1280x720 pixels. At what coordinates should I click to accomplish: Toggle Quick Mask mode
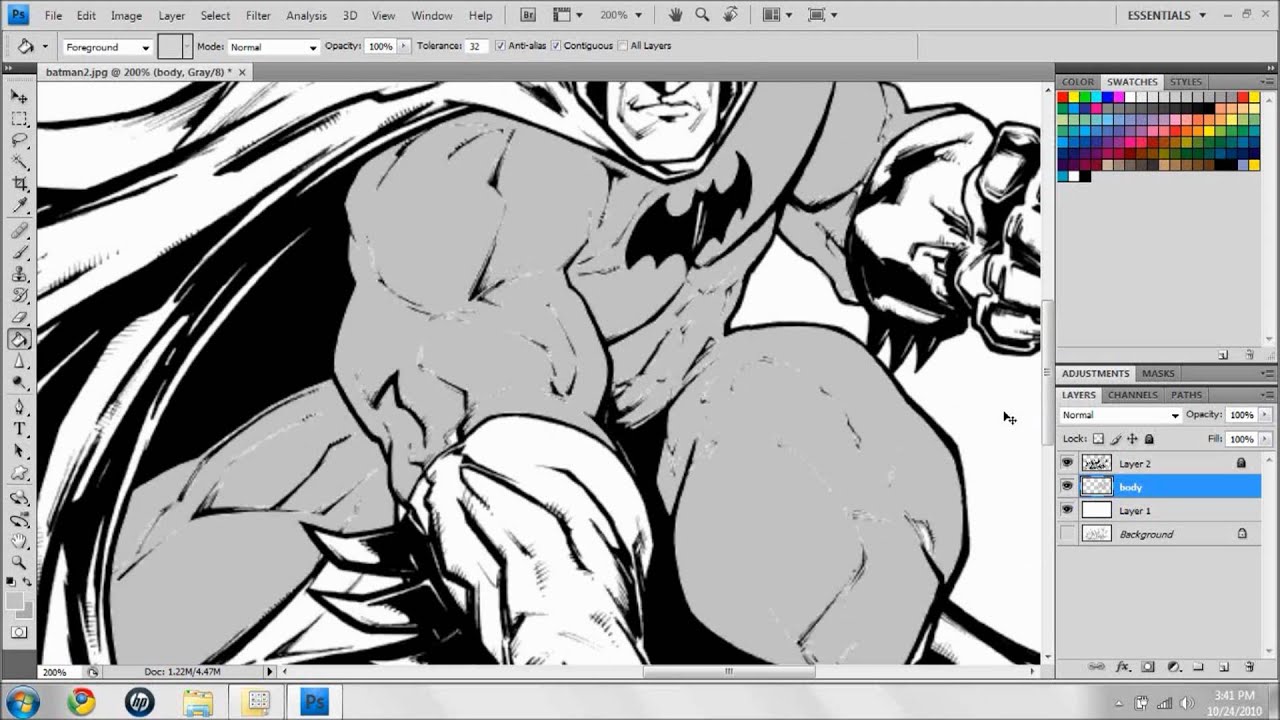[19, 633]
